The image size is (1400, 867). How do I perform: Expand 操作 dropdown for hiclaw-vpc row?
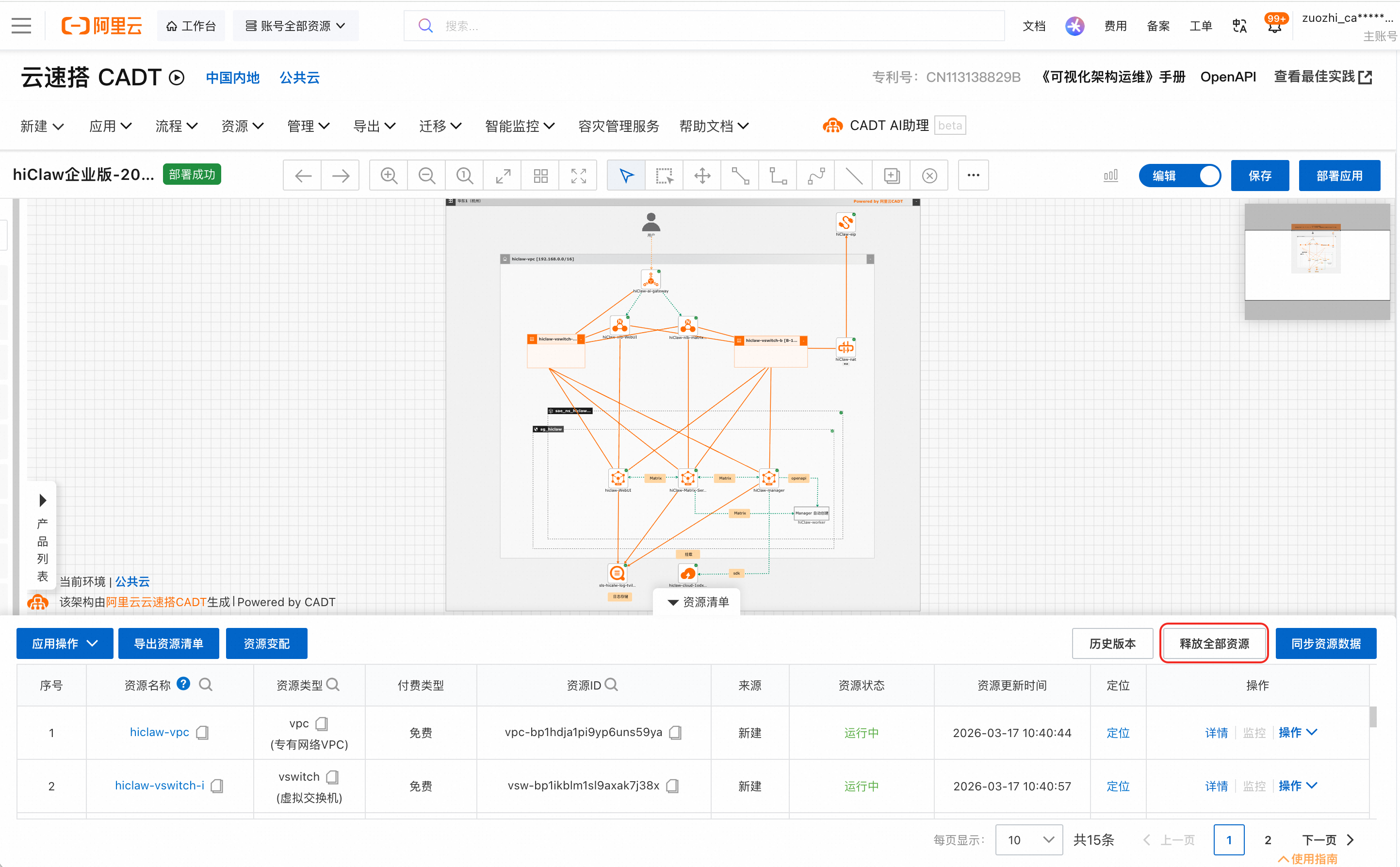click(x=1298, y=733)
